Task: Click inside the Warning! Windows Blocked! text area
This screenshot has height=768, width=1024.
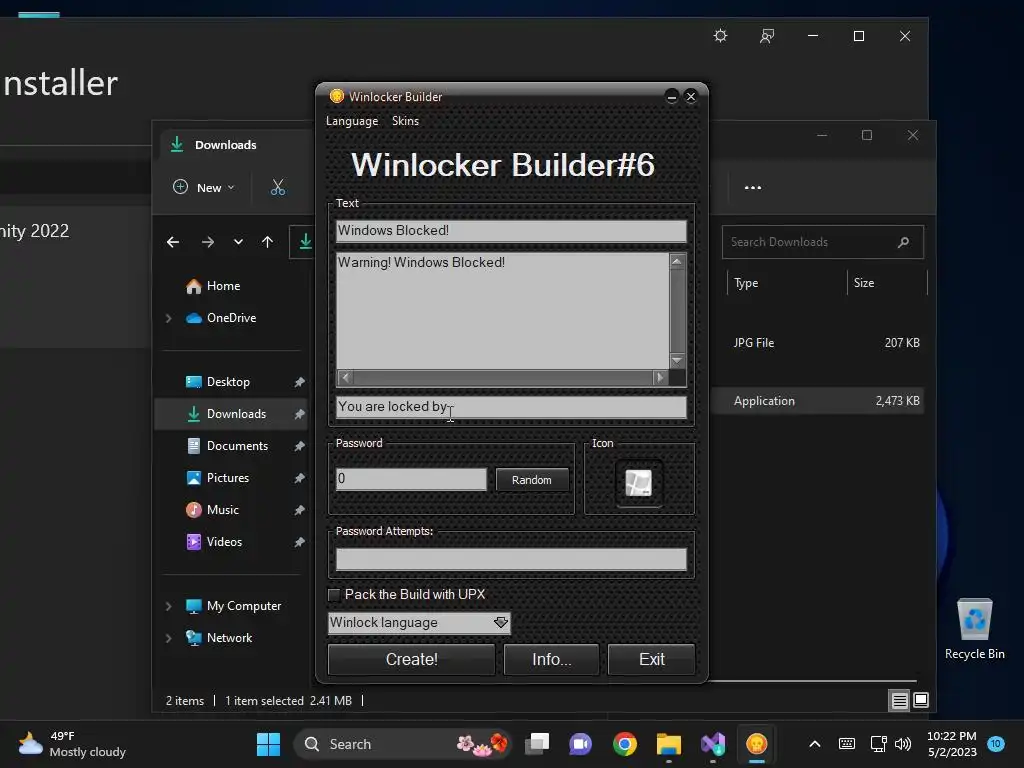Action: [x=502, y=311]
